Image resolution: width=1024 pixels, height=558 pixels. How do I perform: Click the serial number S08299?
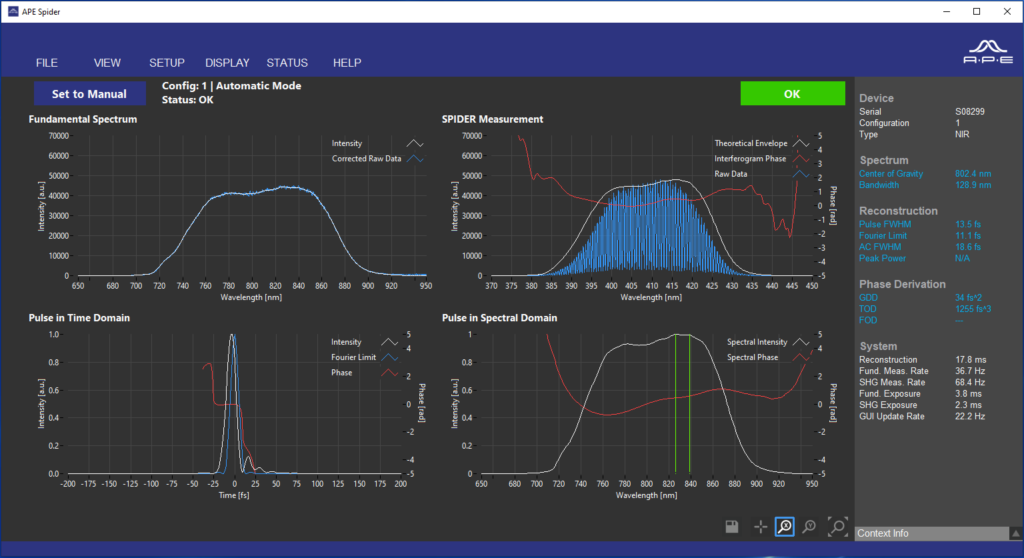970,112
